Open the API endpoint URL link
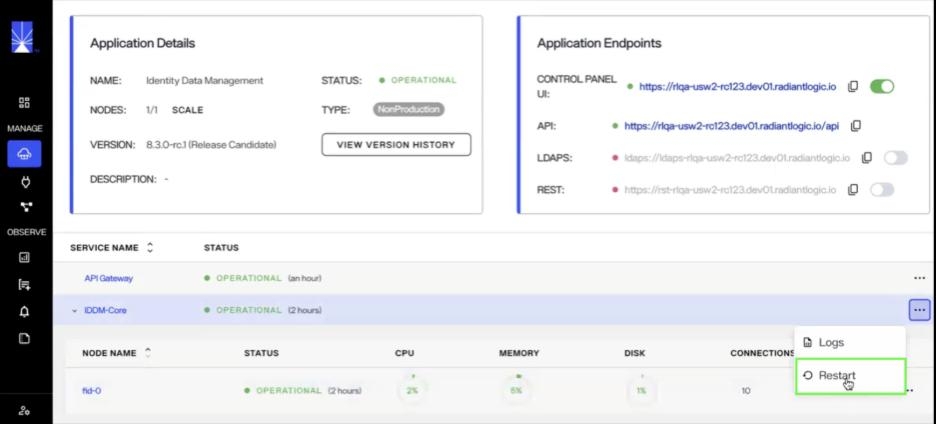The image size is (936, 424). tap(732, 126)
